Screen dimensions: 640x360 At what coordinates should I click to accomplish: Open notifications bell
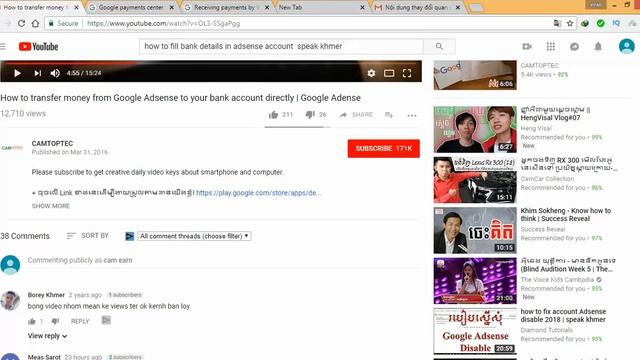[x=598, y=47]
